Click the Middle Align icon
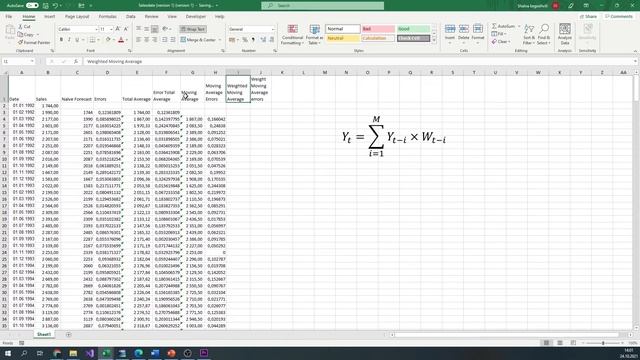640x360 pixels. (x=147, y=29)
